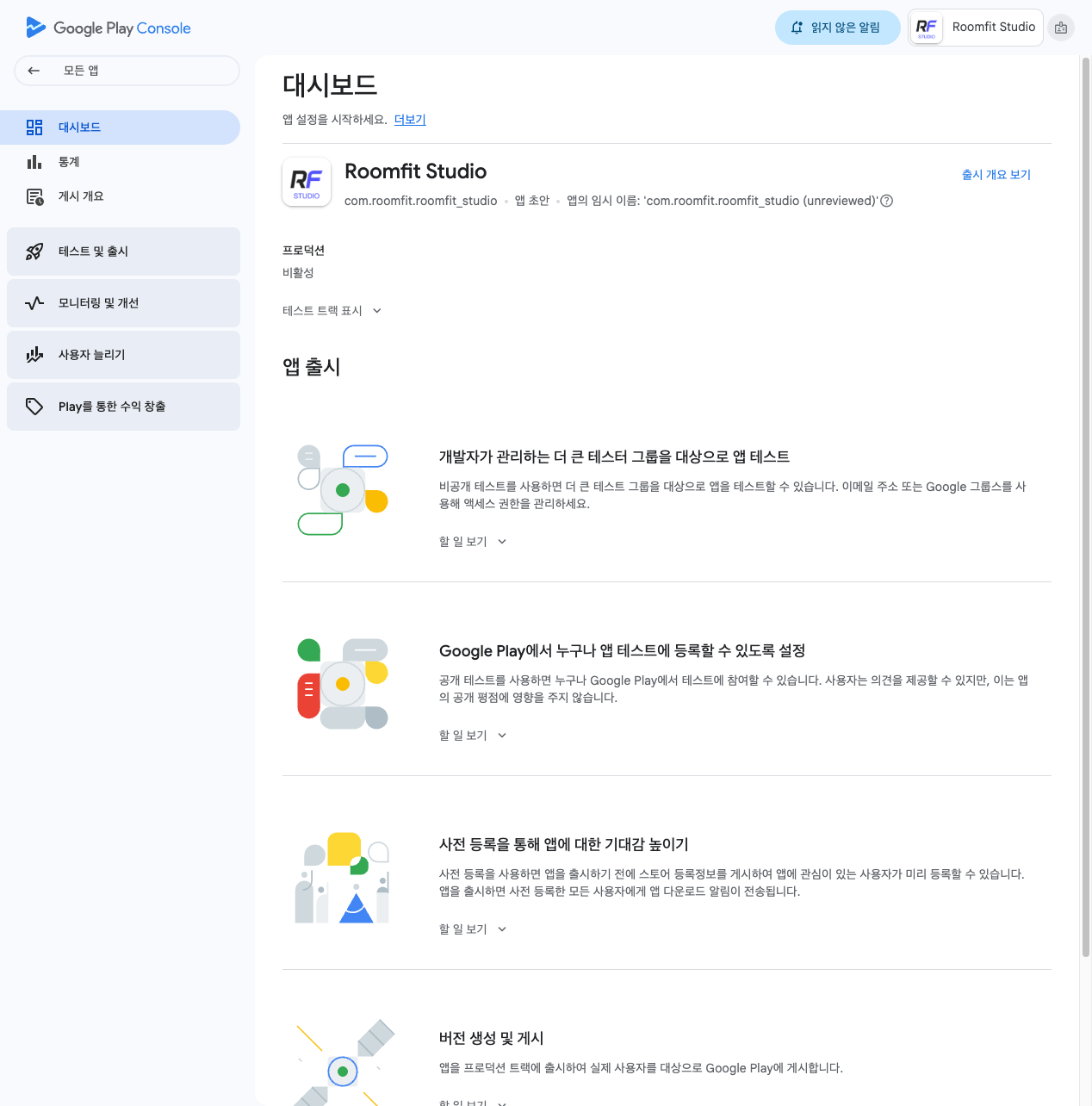This screenshot has height=1106, width=1092.
Task: Click the 모니터링 및 개선 pulse icon
Action: tap(34, 303)
